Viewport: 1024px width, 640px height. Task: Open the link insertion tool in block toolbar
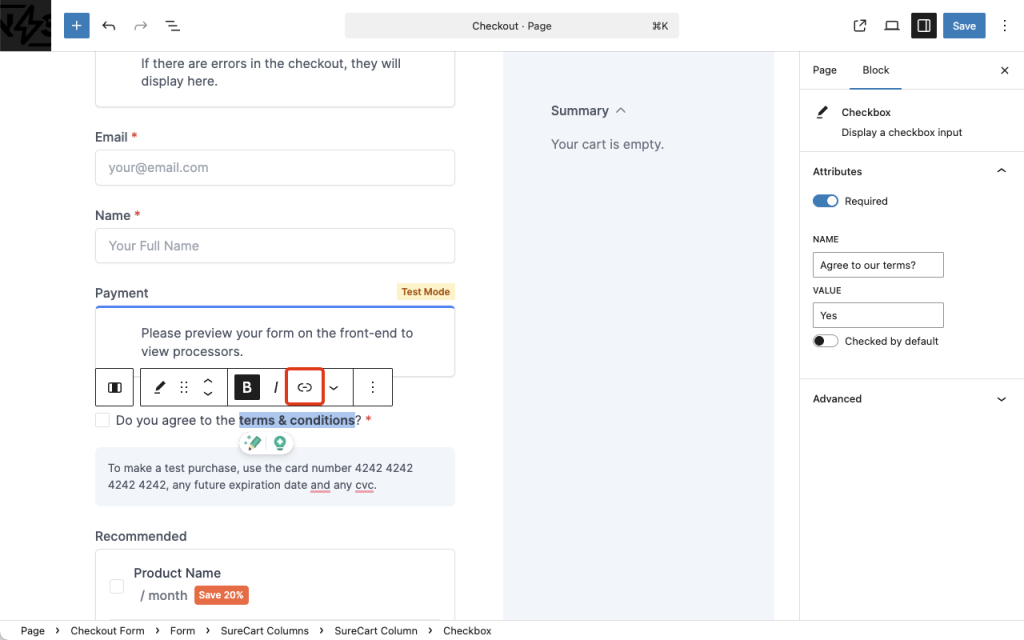[304, 387]
